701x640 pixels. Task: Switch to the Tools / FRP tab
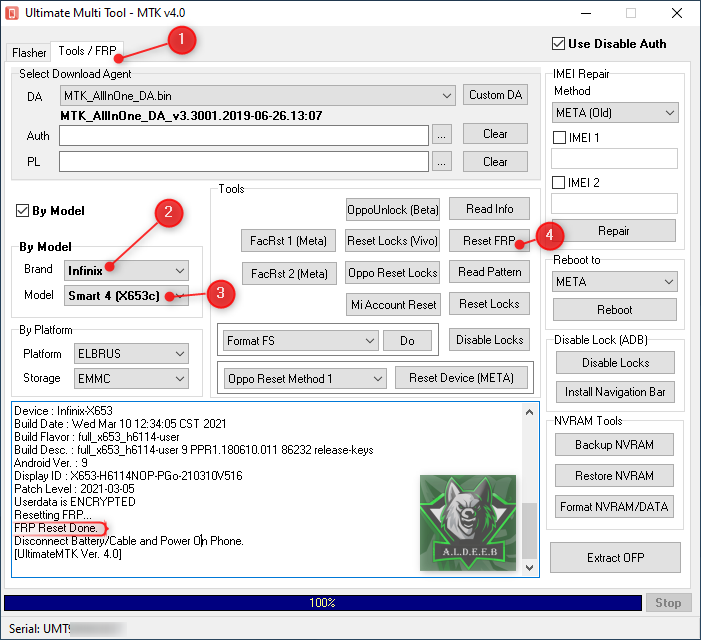[x=87, y=51]
